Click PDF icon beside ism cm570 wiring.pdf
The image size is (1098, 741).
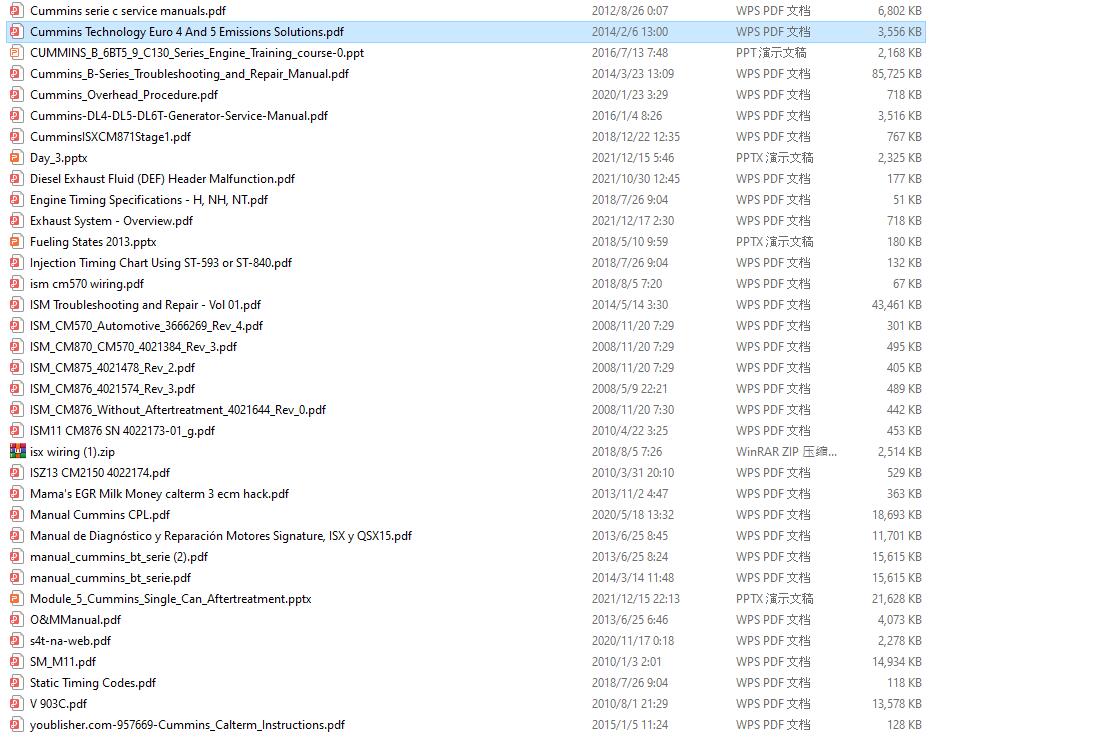tap(15, 284)
